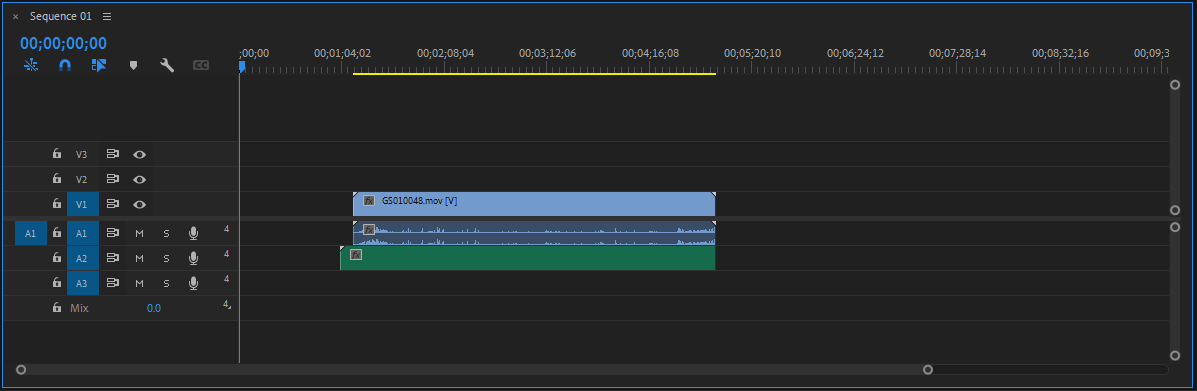
Task: Toggle the Snap magnet icon
Action: [x=65, y=66]
